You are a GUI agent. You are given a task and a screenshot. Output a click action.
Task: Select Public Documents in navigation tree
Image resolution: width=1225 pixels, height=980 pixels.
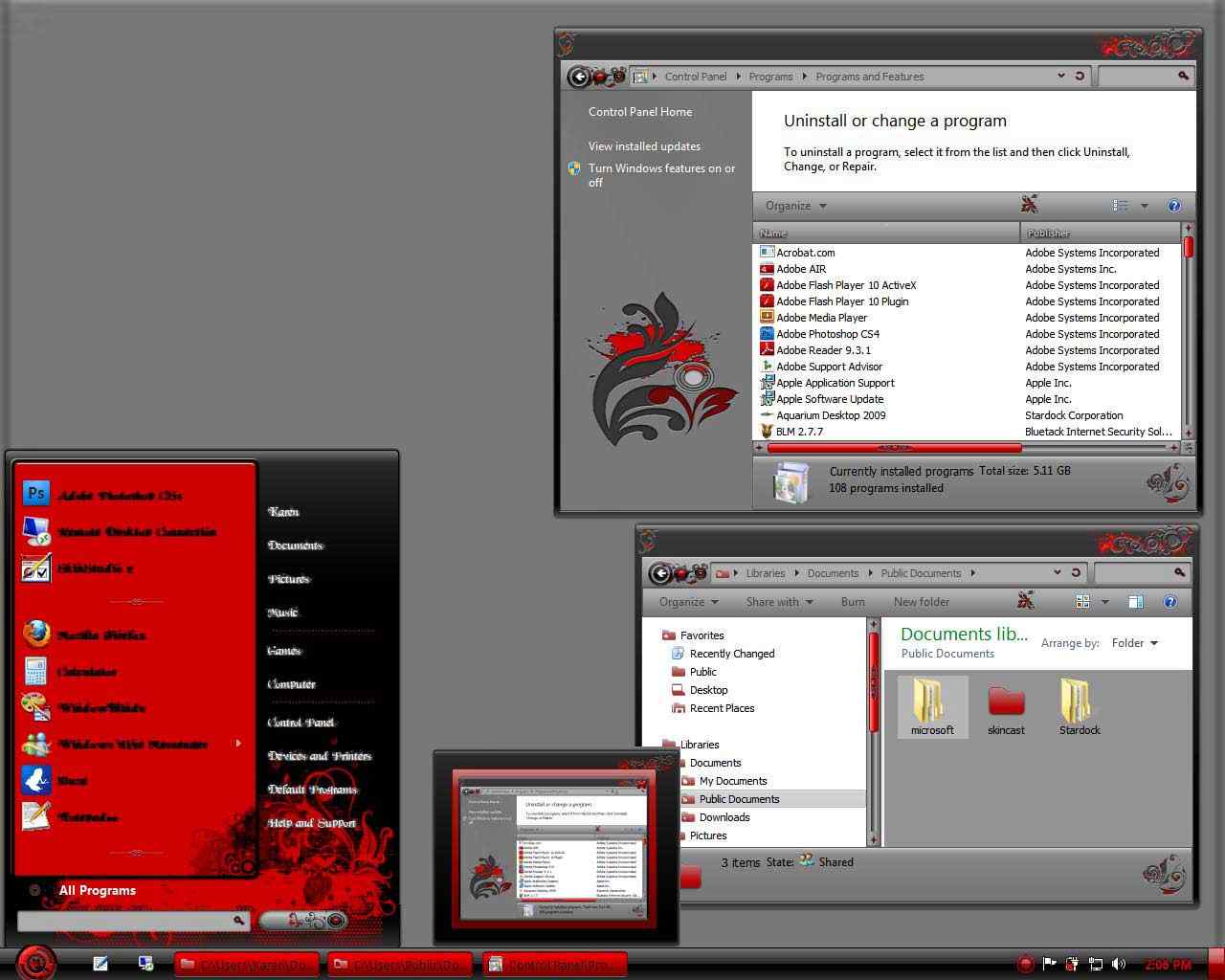[739, 799]
